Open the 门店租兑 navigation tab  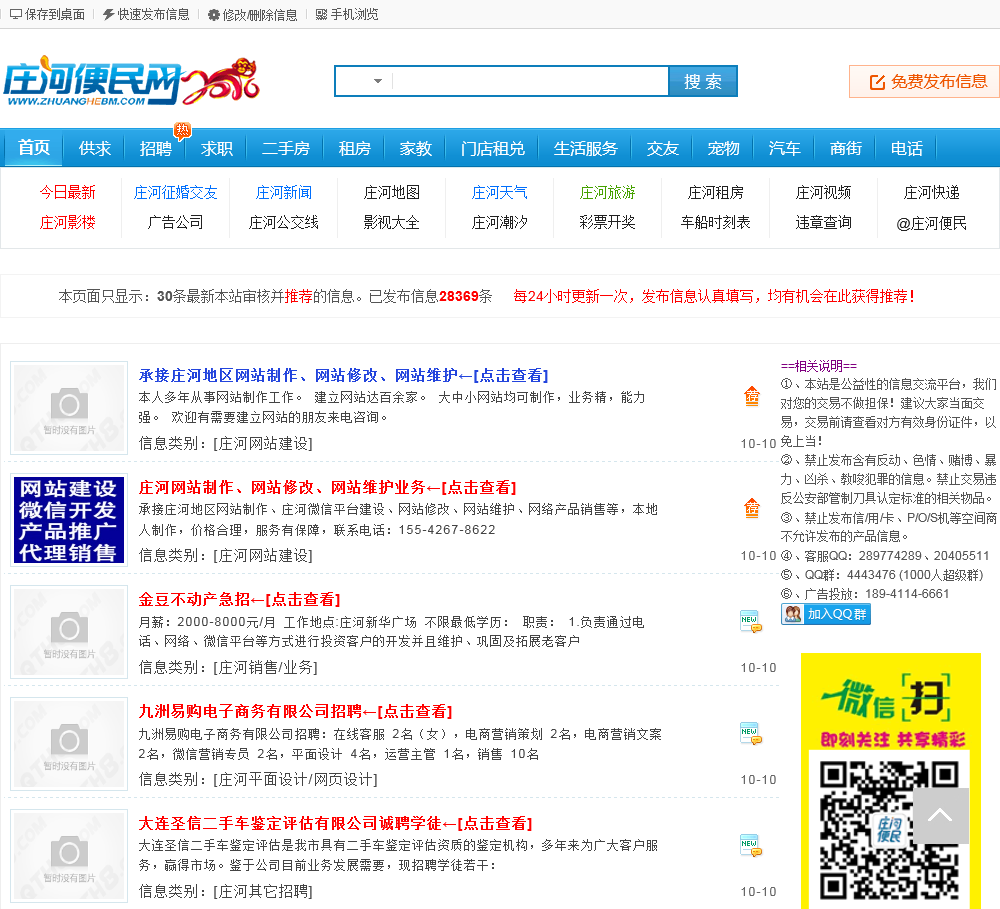[492, 149]
